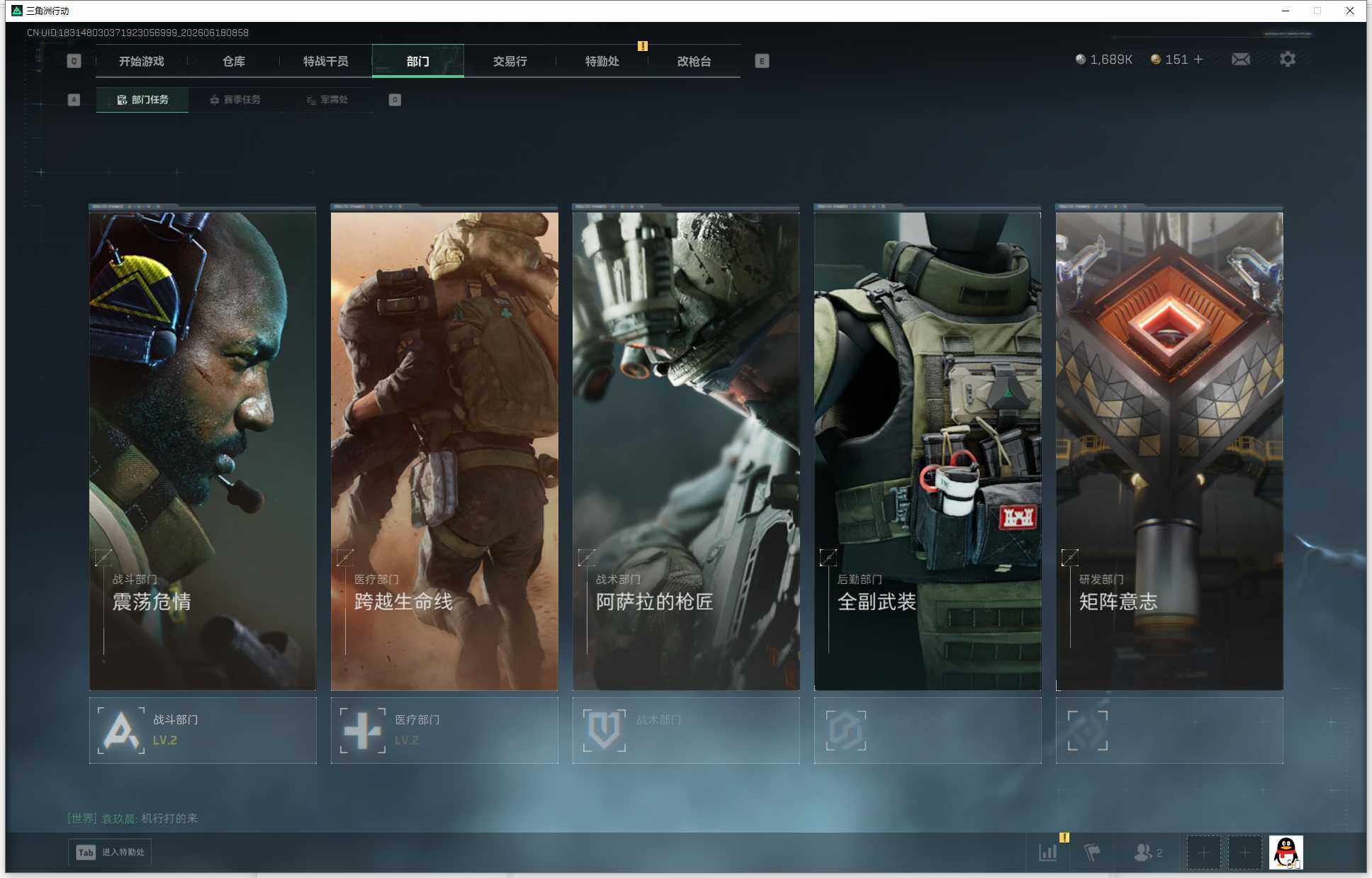Click the A key sub-tab icon
1372x878 pixels.
74,100
